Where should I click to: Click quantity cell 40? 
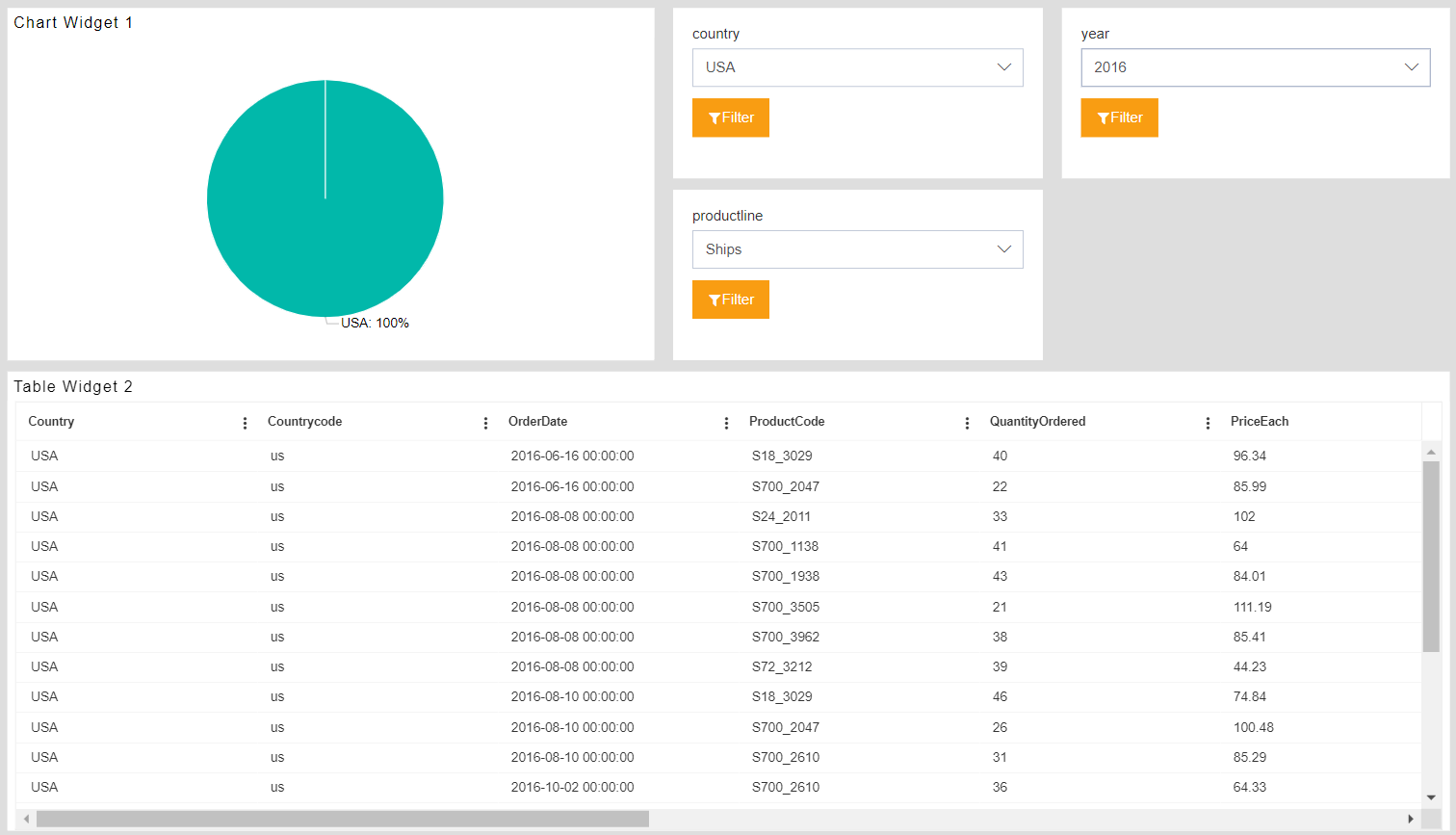point(1000,456)
